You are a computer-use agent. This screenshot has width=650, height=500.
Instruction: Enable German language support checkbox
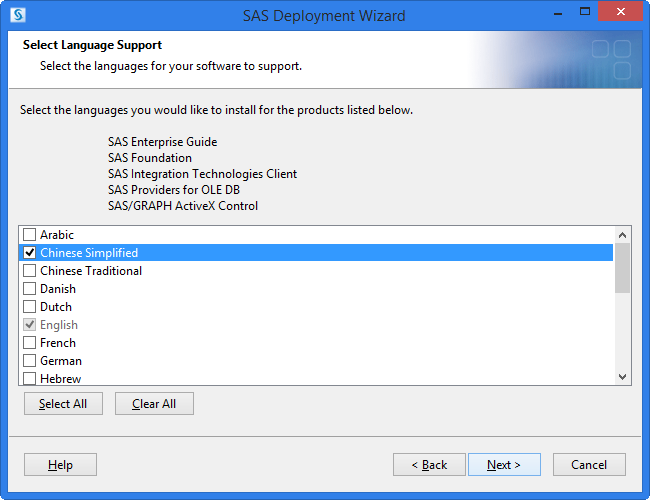pyautogui.click(x=30, y=361)
